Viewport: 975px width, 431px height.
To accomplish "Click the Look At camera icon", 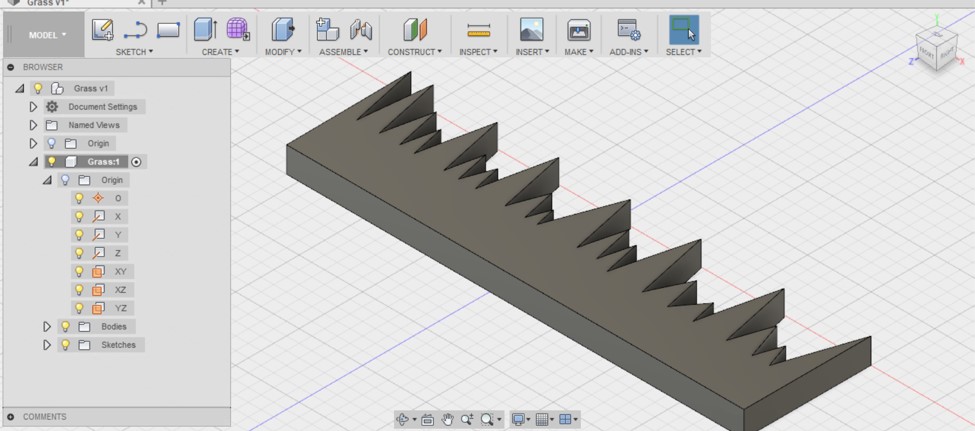I will tap(427, 420).
